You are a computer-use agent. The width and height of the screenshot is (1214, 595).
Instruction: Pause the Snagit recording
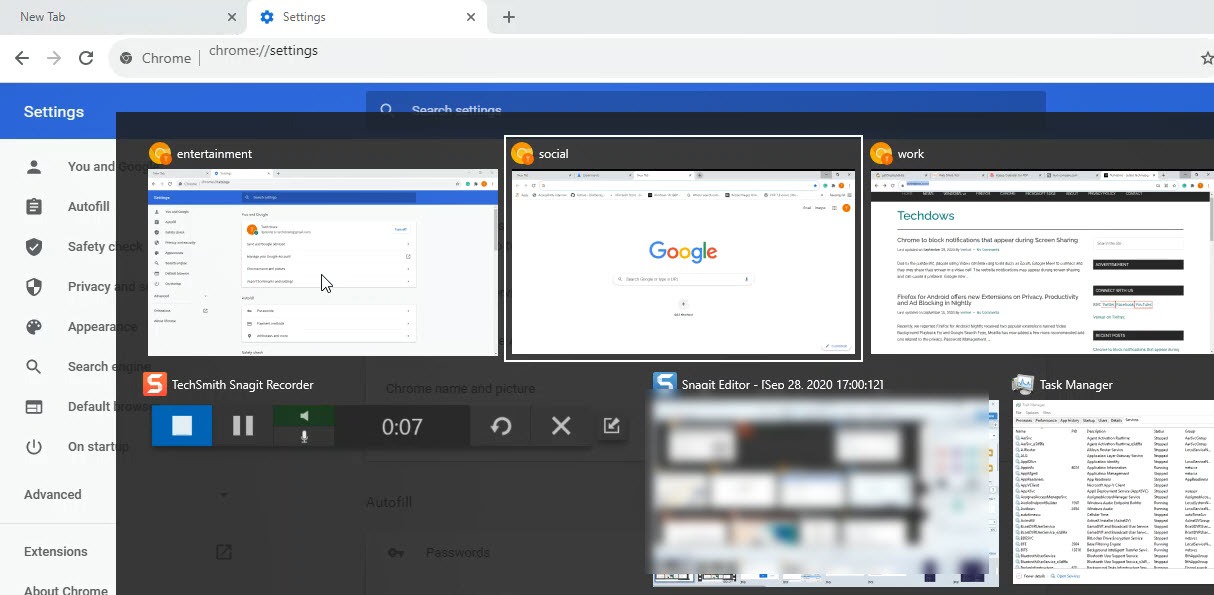[243, 426]
